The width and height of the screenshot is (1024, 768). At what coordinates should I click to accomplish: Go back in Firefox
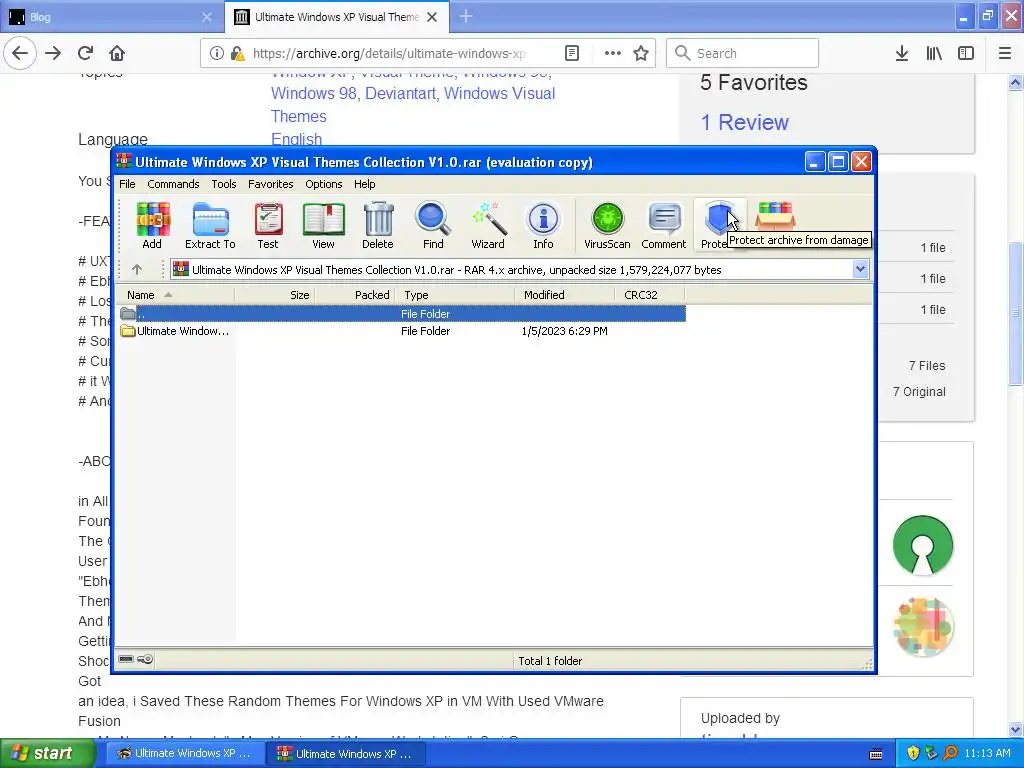[x=20, y=53]
